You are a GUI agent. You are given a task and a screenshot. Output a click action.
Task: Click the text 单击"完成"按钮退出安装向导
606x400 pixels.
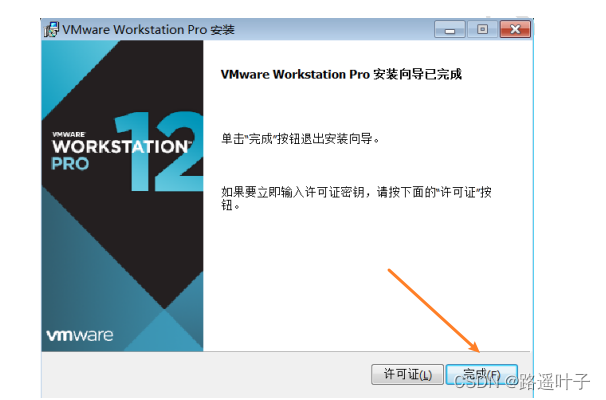point(300,138)
